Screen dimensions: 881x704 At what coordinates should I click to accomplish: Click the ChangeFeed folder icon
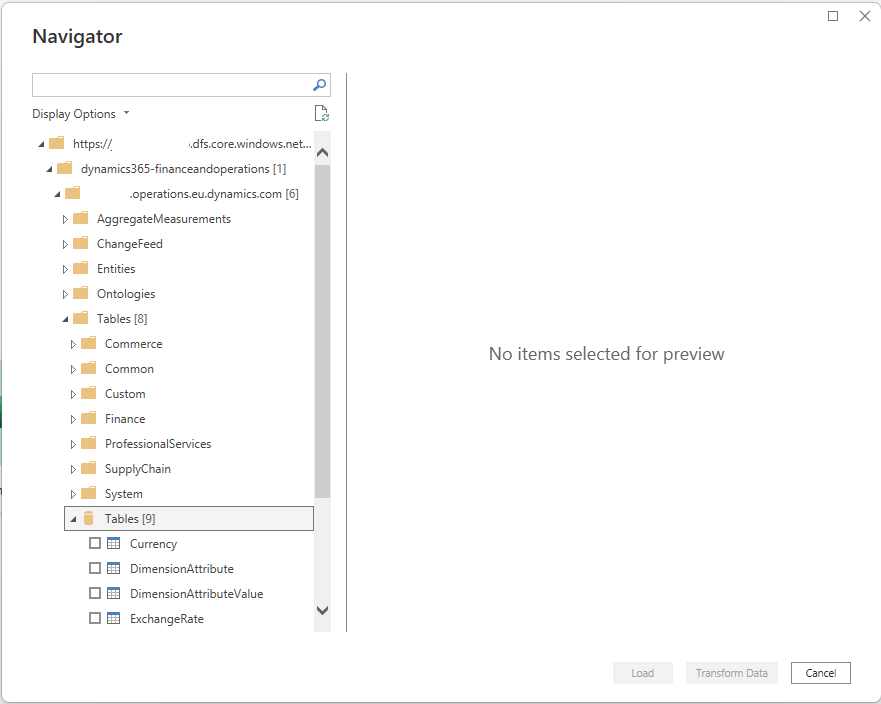[80, 243]
